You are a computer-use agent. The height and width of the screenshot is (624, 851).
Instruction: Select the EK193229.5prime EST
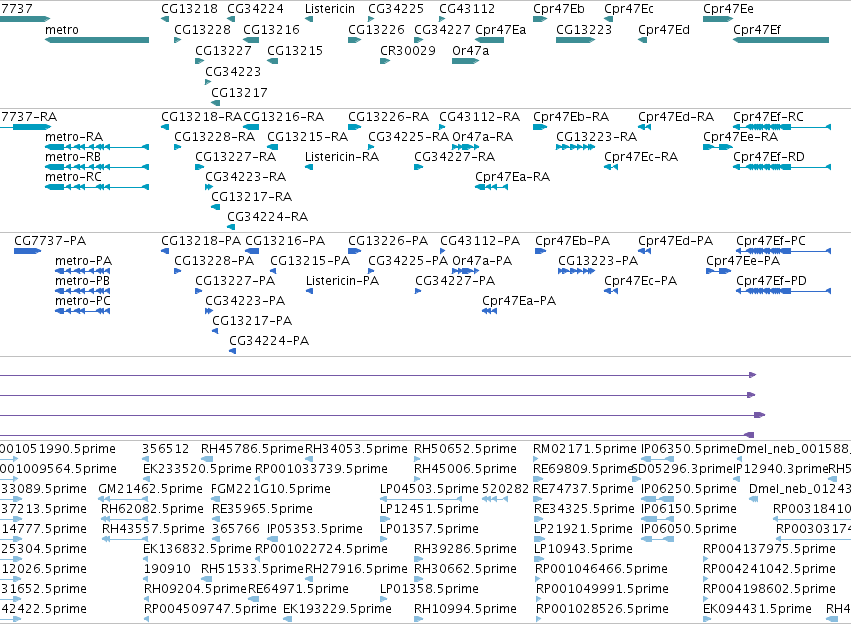click(288, 619)
